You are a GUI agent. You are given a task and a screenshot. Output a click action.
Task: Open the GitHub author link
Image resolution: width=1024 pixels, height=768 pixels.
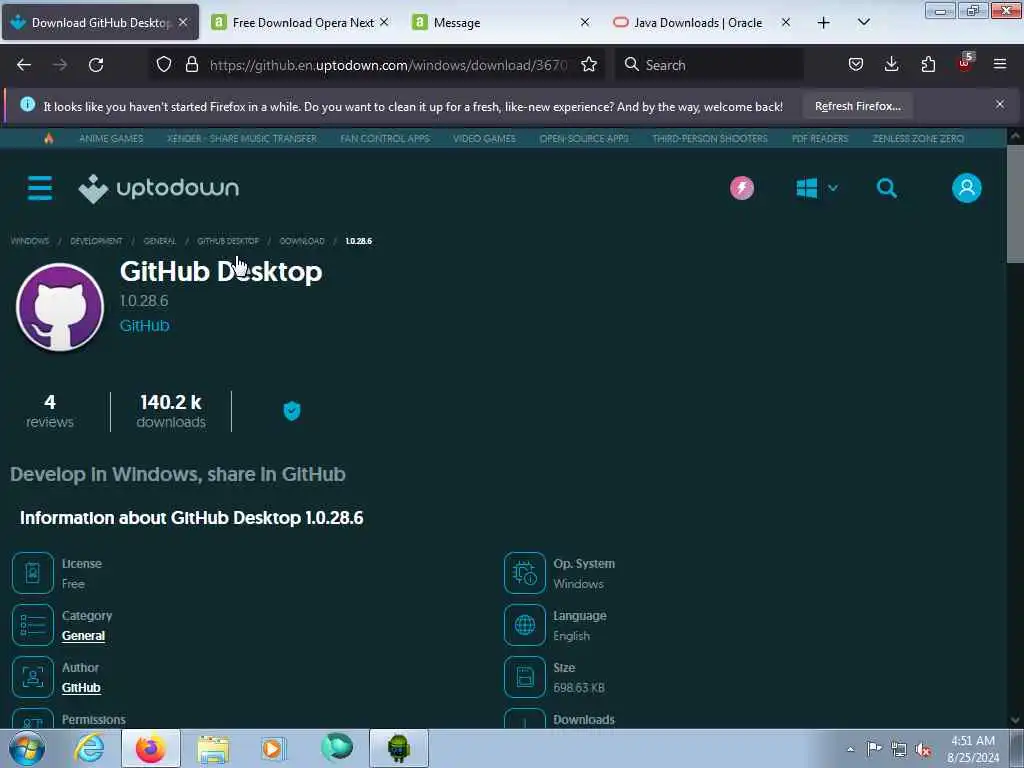coord(81,688)
